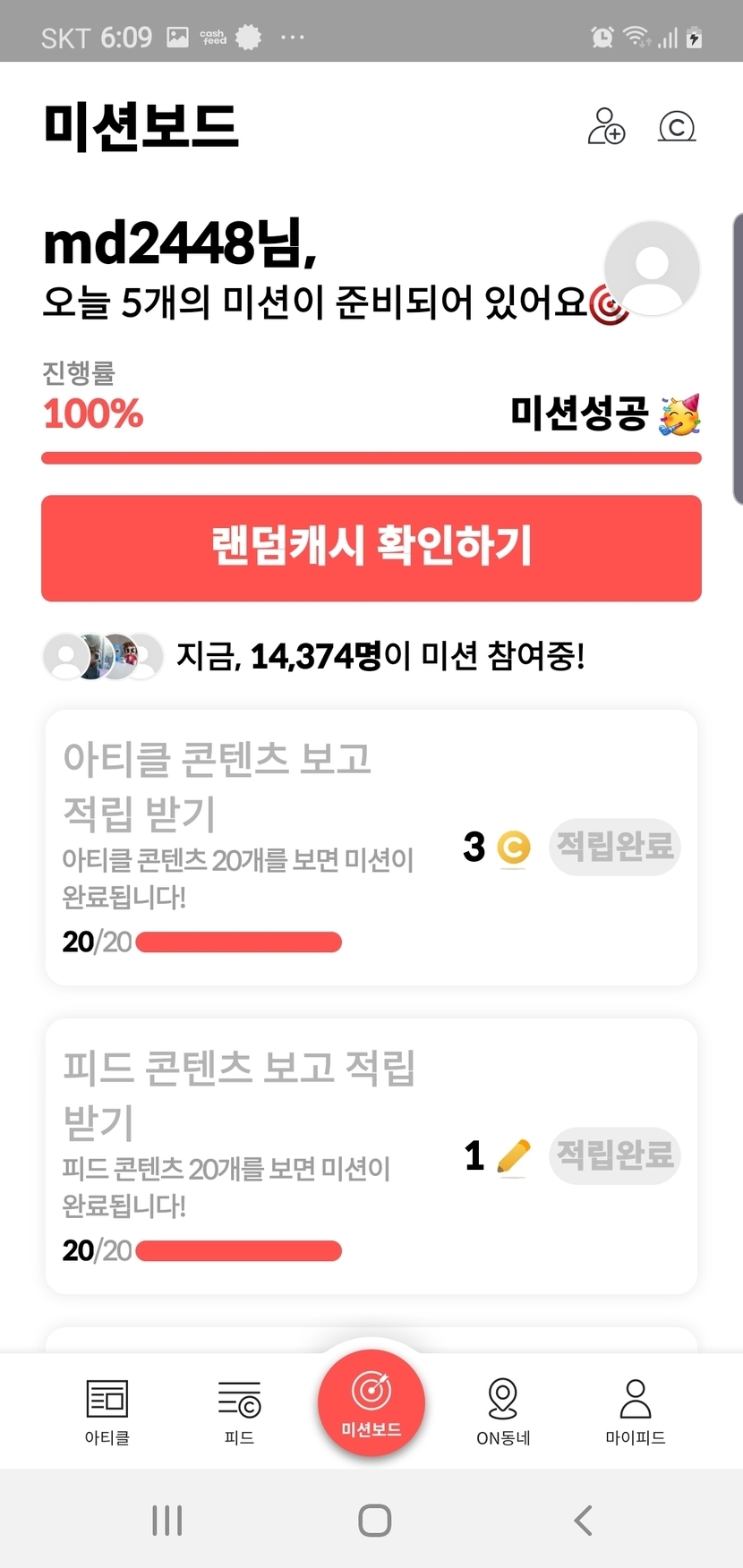This screenshot has height=1568, width=743.
Task: Open 아티클 tab in bottom navigation
Action: coord(107,1410)
